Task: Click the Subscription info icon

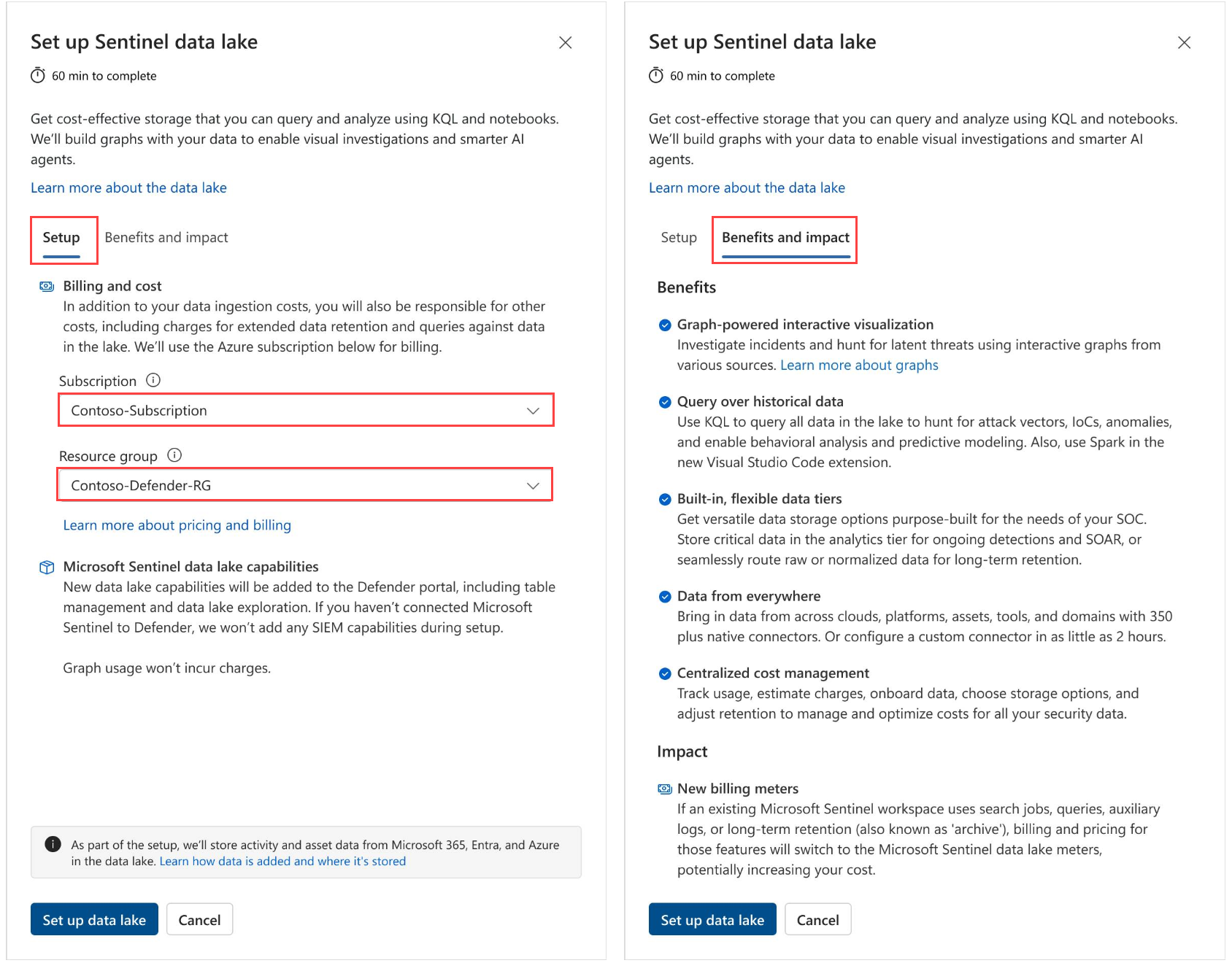Action: (153, 380)
